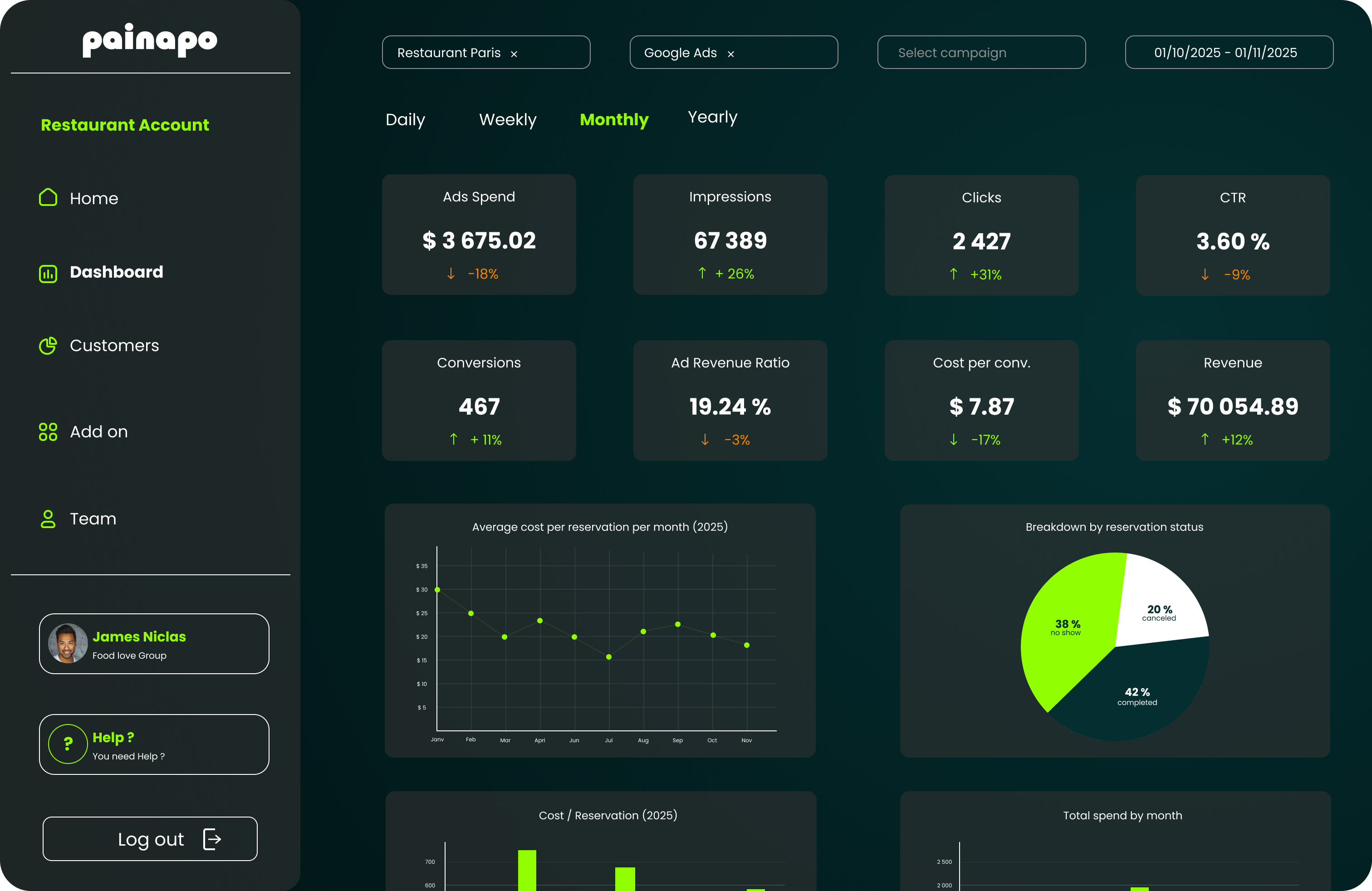Click the painapo logo
The height and width of the screenshot is (891, 1372).
pos(150,40)
